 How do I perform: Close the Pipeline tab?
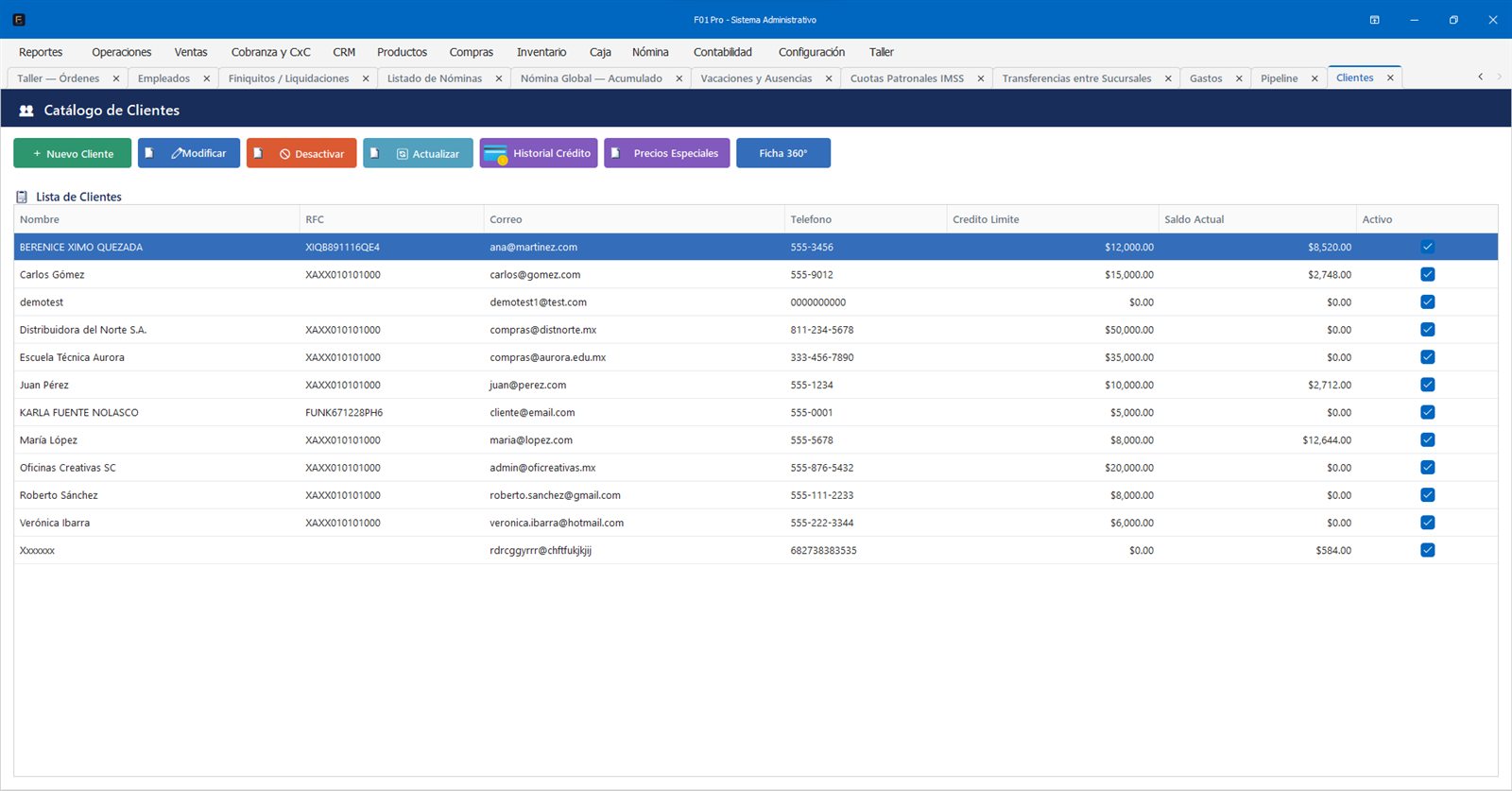(x=1314, y=78)
